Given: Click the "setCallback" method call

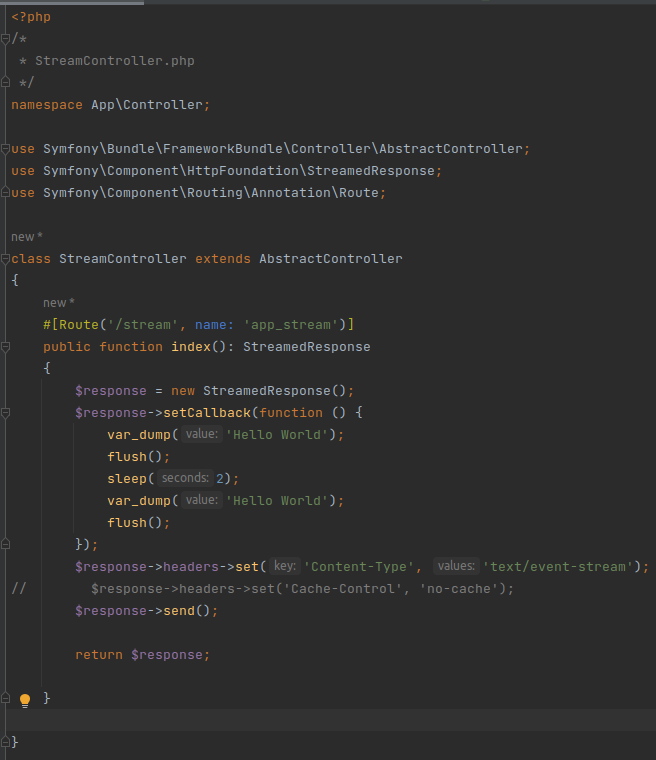Looking at the screenshot, I should pyautogui.click(x=207, y=413).
